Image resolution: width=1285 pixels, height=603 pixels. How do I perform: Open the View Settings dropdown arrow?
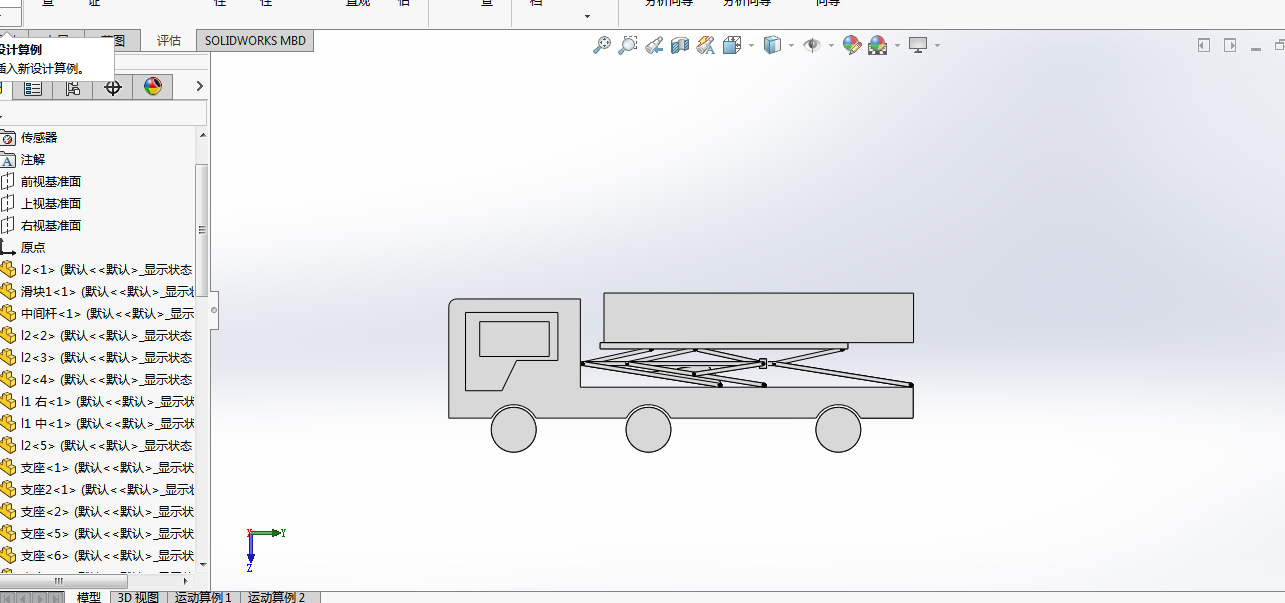937,45
